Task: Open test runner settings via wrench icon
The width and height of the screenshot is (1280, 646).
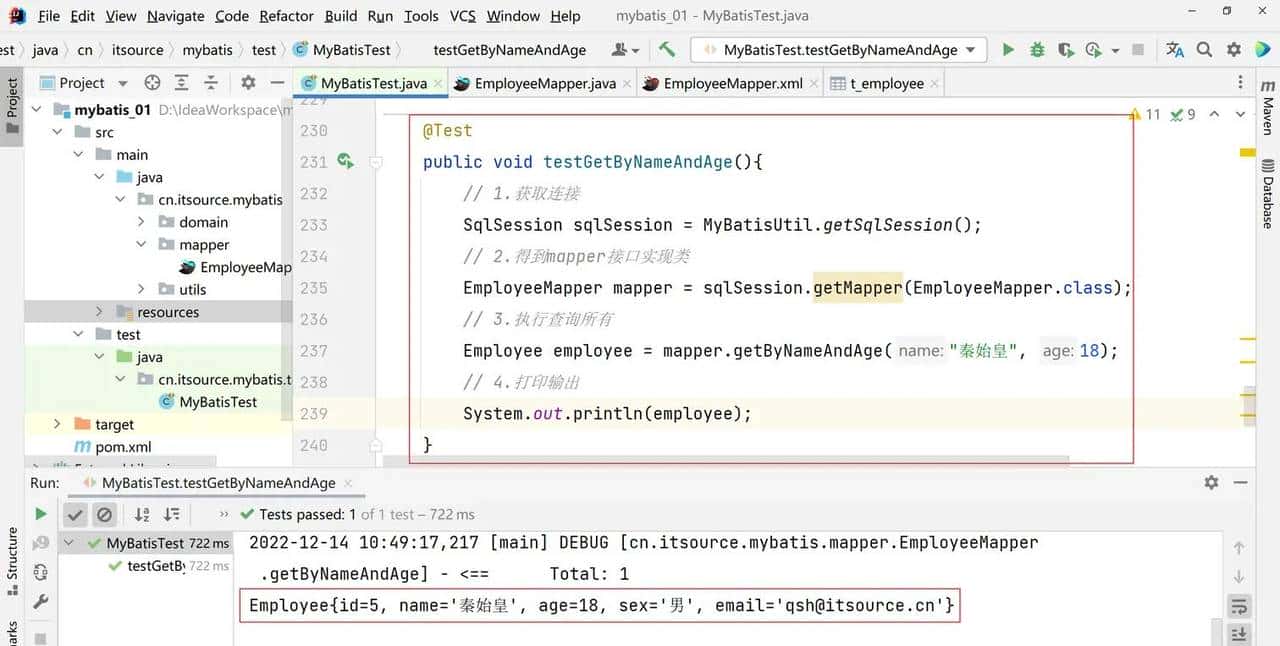Action: tap(40, 602)
